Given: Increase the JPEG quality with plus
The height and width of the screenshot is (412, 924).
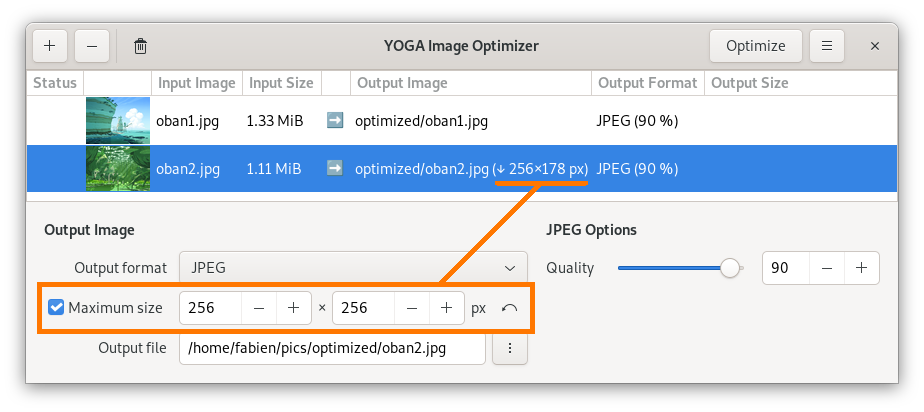Looking at the screenshot, I should [861, 268].
